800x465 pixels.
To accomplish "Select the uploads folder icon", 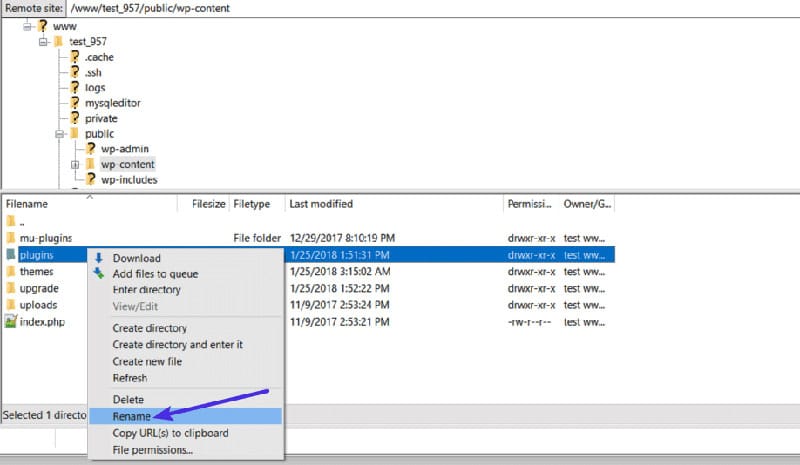I will [x=11, y=305].
